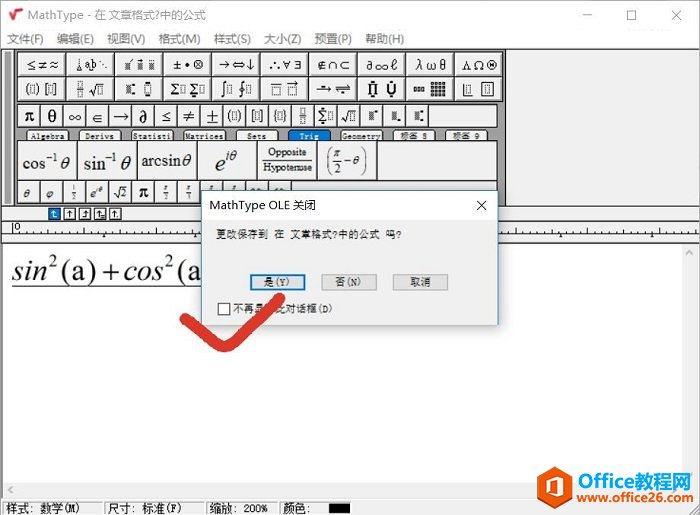Open the 视图(V) menu
The width and height of the screenshot is (700, 515).
(x=126, y=39)
